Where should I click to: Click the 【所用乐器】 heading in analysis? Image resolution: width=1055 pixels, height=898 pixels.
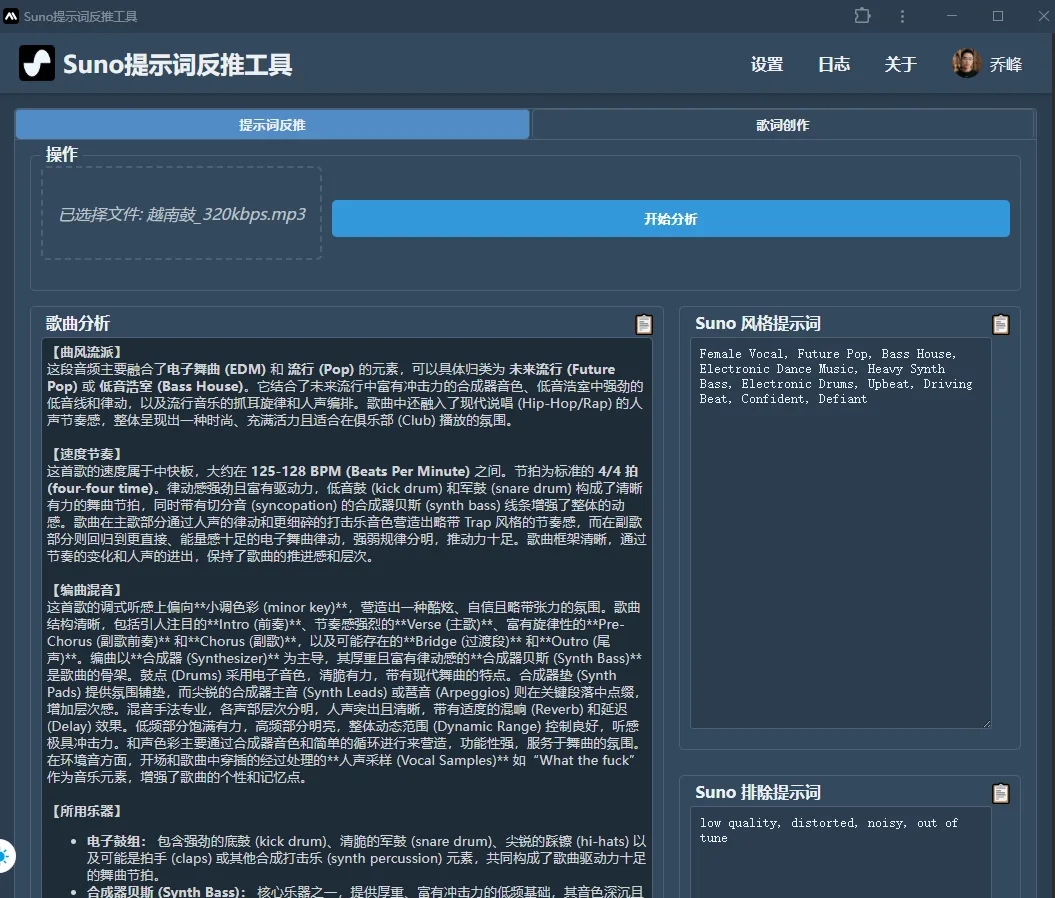coord(86,811)
